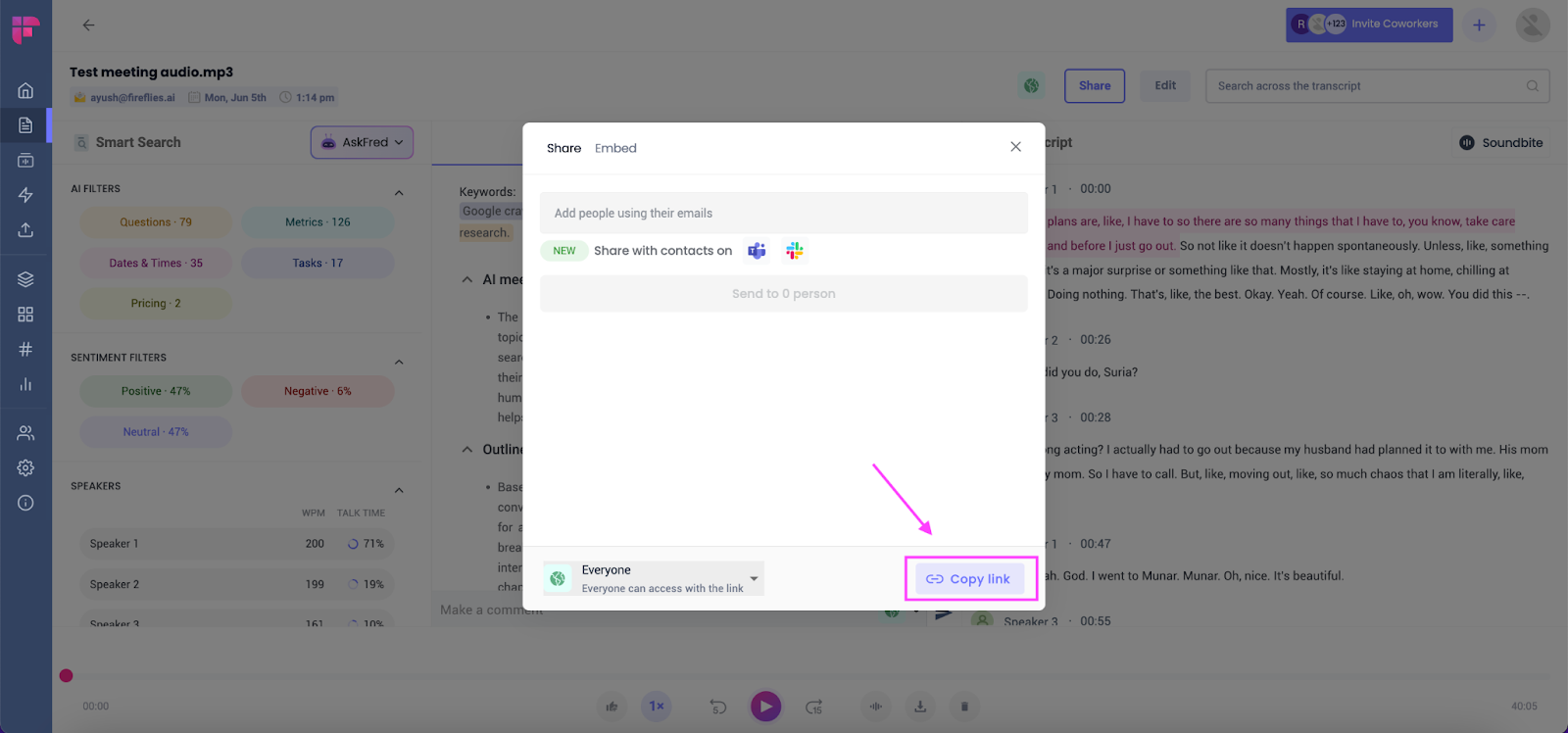Viewport: 1568px width, 733px height.
Task: Click the 00:47 timestamp in transcript
Action: [1096, 544]
